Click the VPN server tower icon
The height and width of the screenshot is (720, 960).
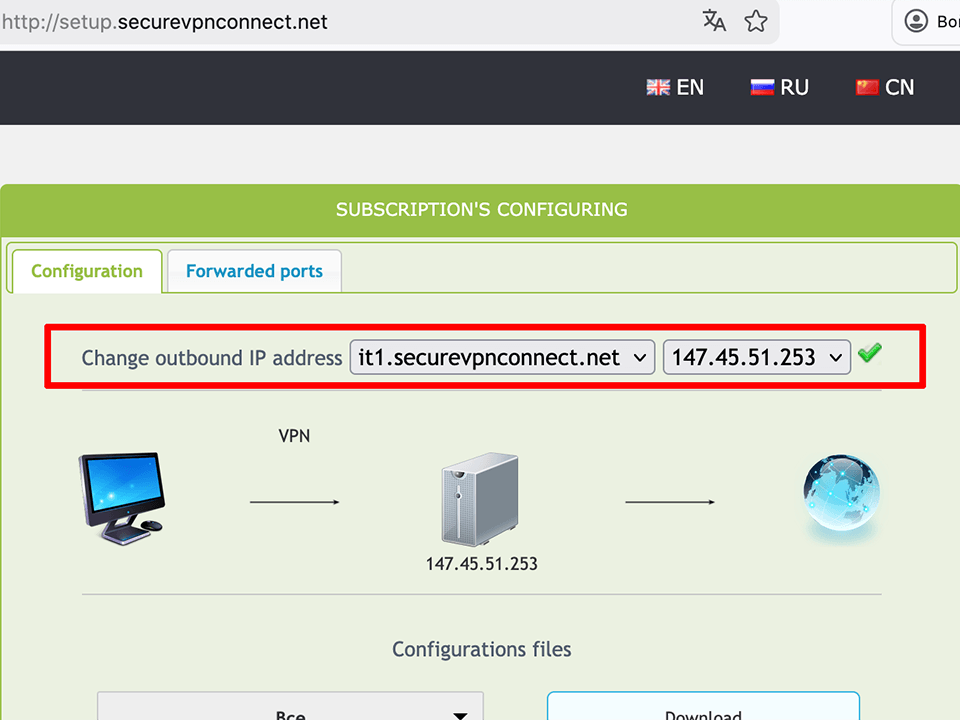(x=480, y=498)
